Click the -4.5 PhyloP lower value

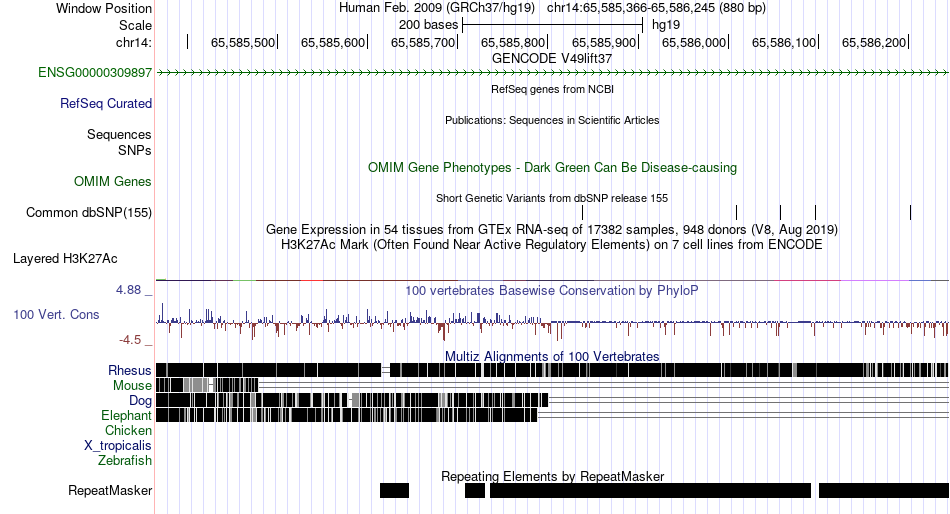pos(130,340)
